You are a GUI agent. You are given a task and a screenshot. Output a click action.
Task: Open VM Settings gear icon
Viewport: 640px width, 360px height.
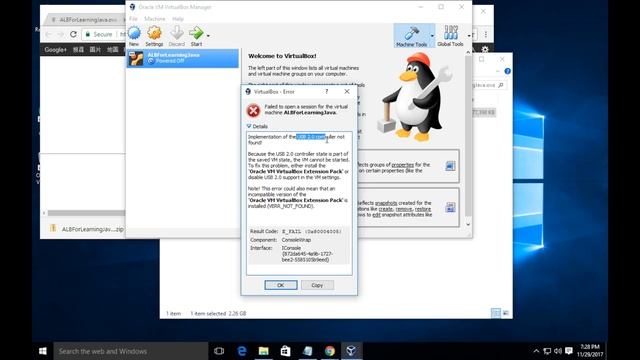[x=154, y=36]
